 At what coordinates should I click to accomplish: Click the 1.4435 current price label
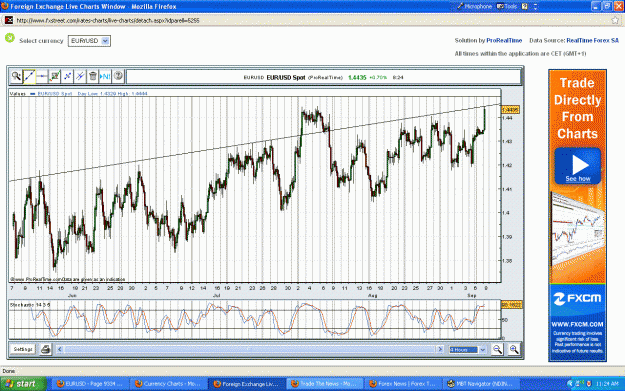(x=357, y=77)
